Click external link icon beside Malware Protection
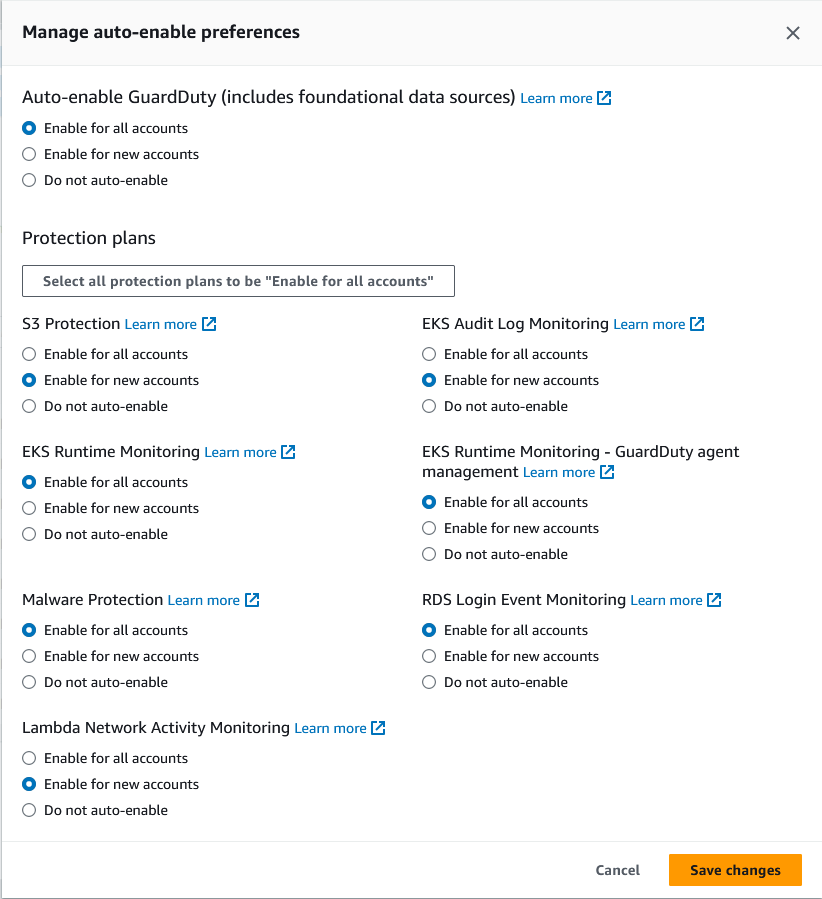Image resolution: width=822 pixels, height=899 pixels. (252, 600)
